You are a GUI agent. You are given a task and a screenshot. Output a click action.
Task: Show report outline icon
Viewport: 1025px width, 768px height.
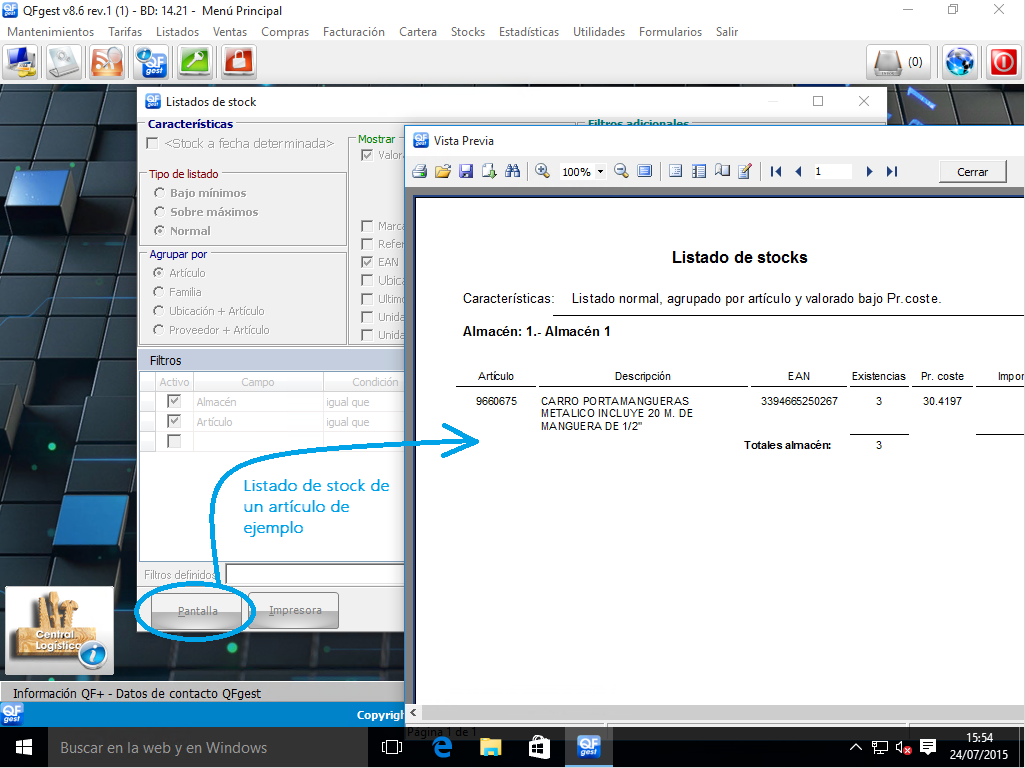(675, 171)
